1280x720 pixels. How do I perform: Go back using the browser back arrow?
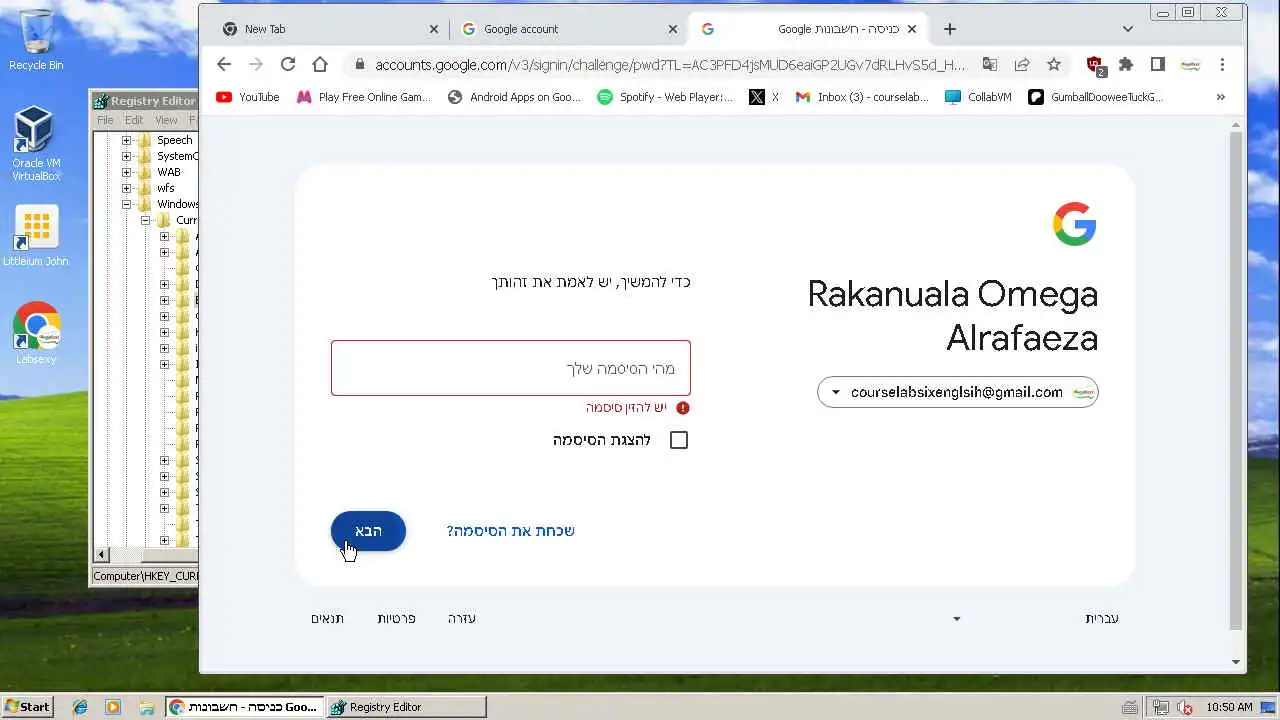tap(224, 64)
